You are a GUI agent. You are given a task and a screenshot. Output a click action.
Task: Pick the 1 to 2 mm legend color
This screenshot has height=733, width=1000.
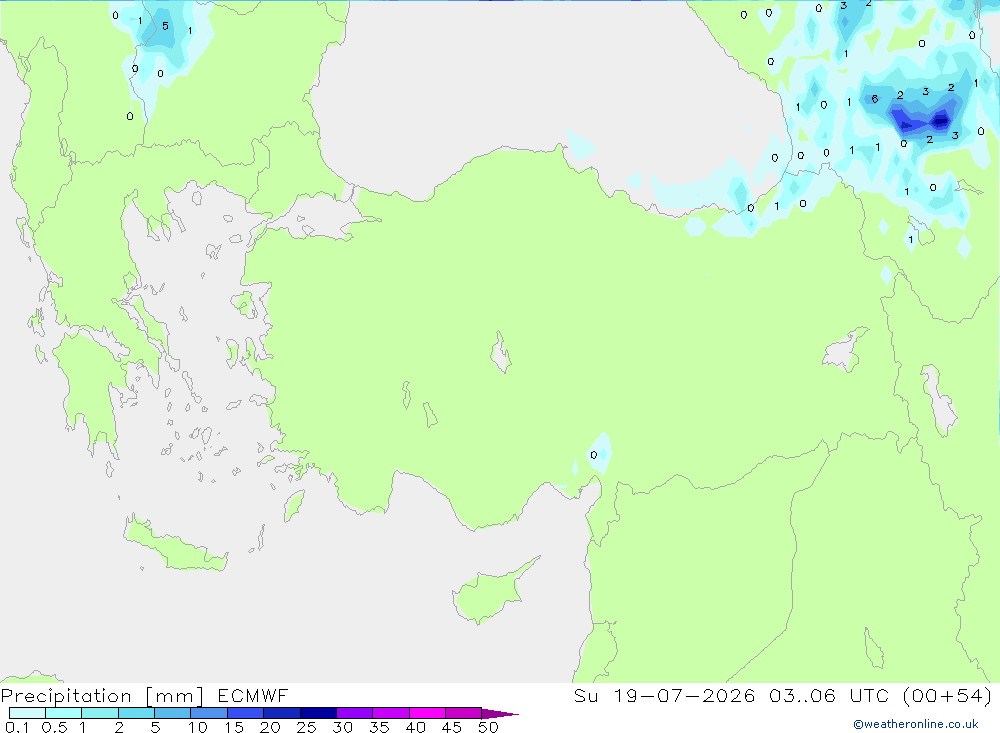tap(100, 713)
